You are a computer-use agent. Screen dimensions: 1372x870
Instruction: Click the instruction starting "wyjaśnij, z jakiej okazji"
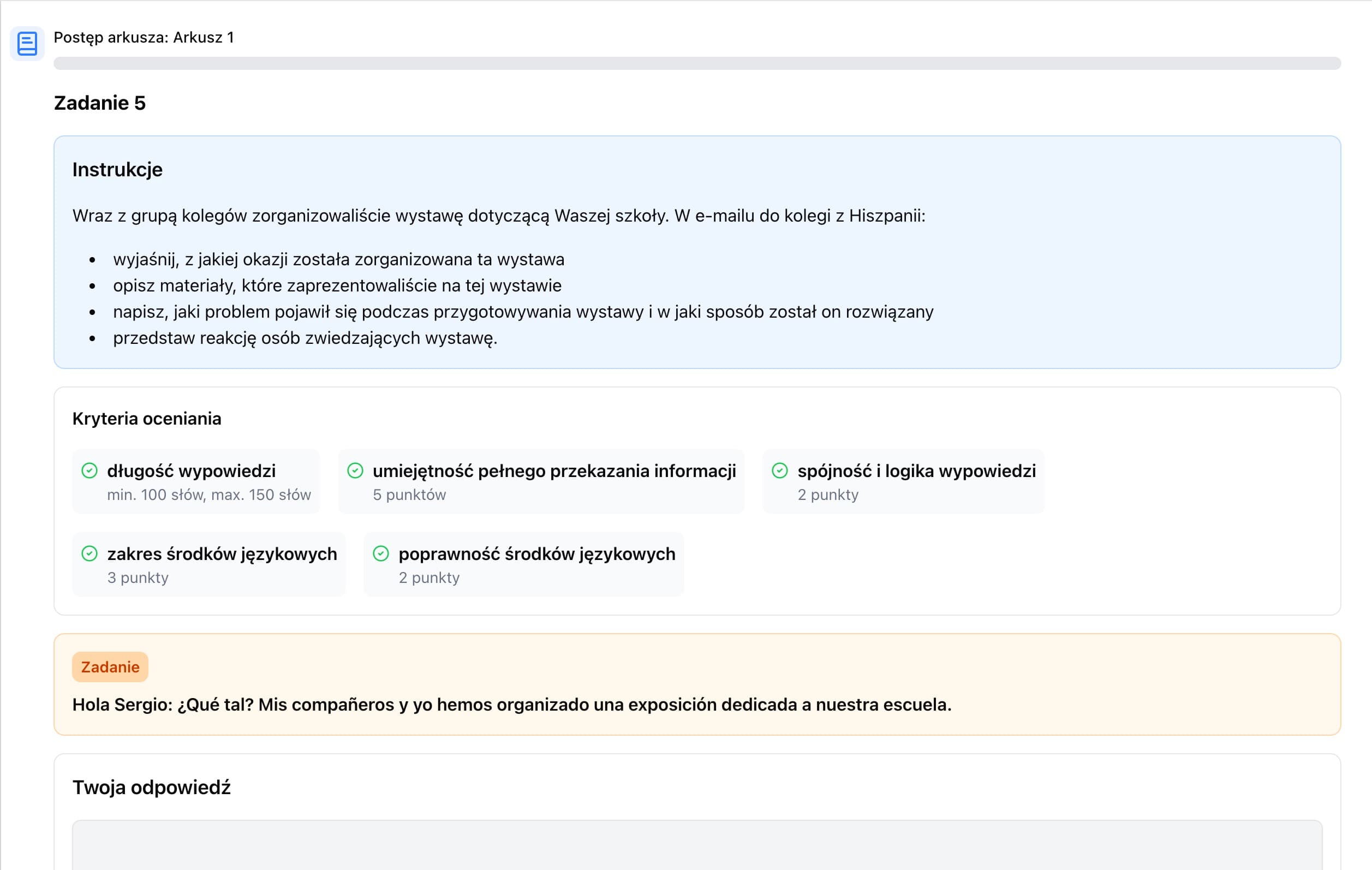point(338,260)
